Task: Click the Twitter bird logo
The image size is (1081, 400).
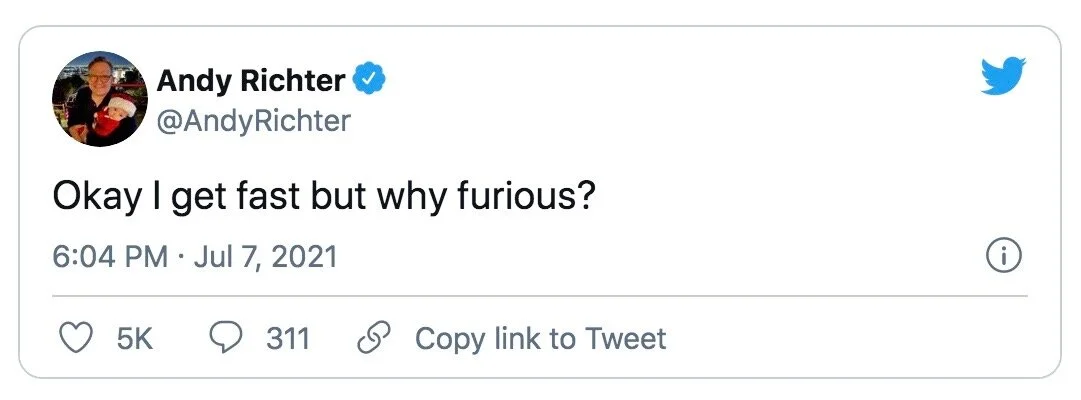Action: 1004,74
